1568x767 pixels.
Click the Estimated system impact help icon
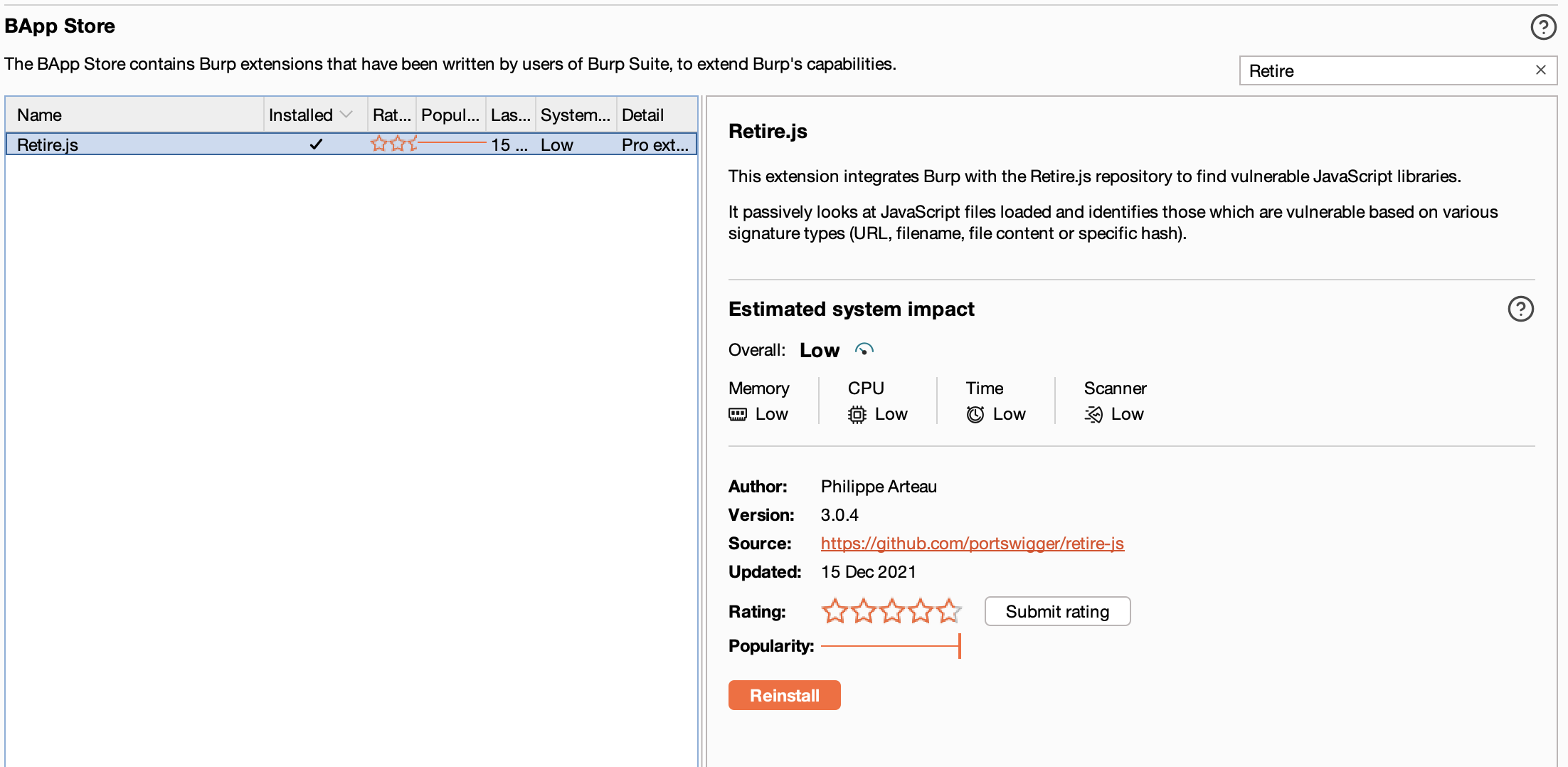1520,309
